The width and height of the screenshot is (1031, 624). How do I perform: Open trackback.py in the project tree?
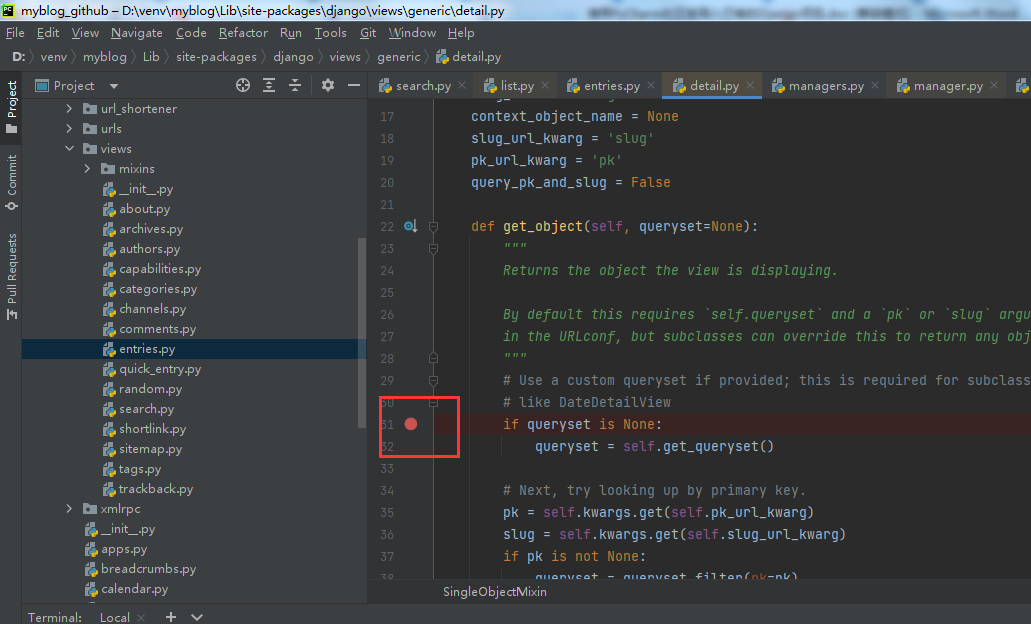point(155,489)
